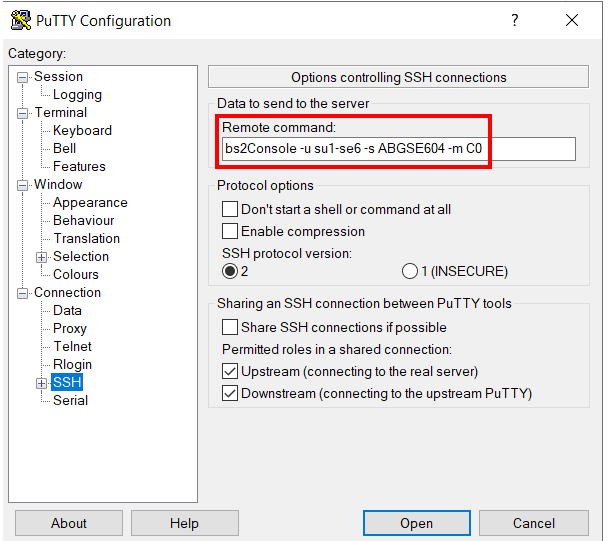Open the Logging category in tree
Screen dimensions: 615x541
pyautogui.click(x=77, y=95)
